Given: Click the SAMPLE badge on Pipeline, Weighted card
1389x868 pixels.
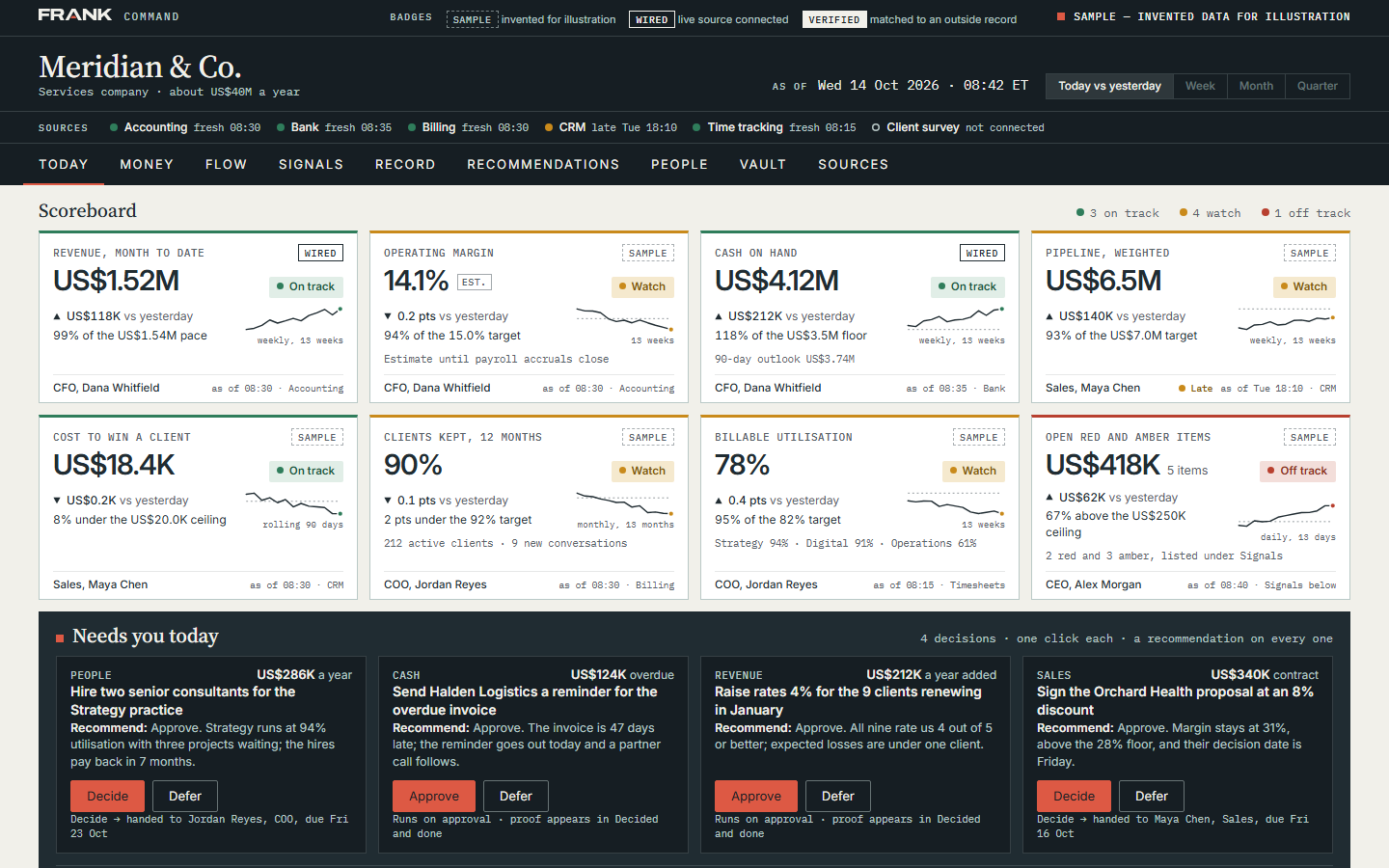Looking at the screenshot, I should pyautogui.click(x=1310, y=253).
